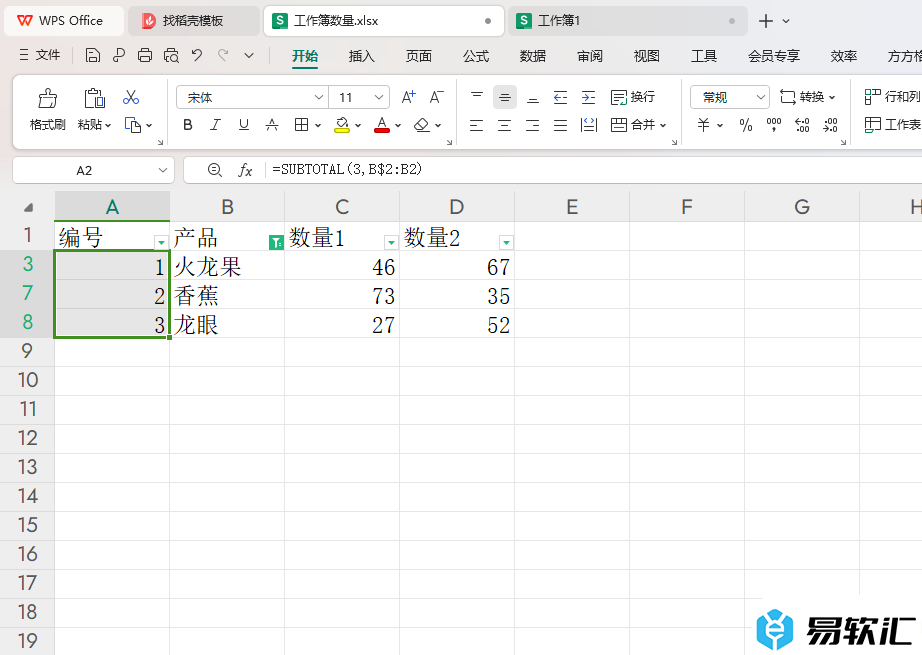Open the 找稻壳模板 tab
922x655 pixels.
[x=193, y=21]
